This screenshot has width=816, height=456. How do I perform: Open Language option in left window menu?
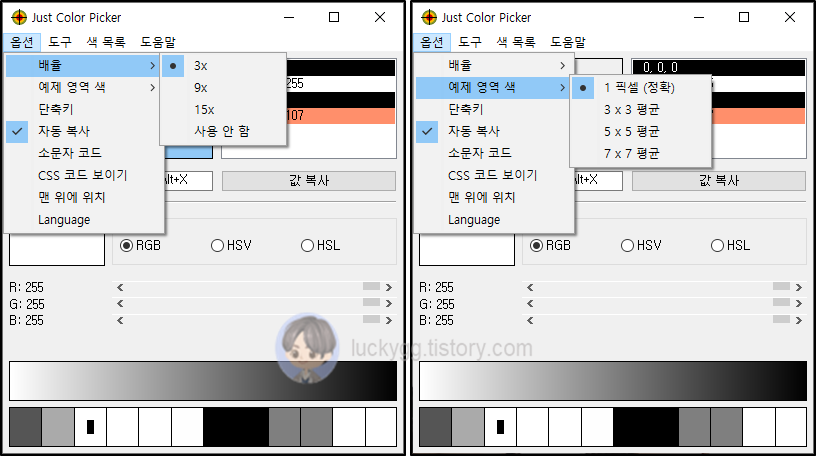[83, 220]
